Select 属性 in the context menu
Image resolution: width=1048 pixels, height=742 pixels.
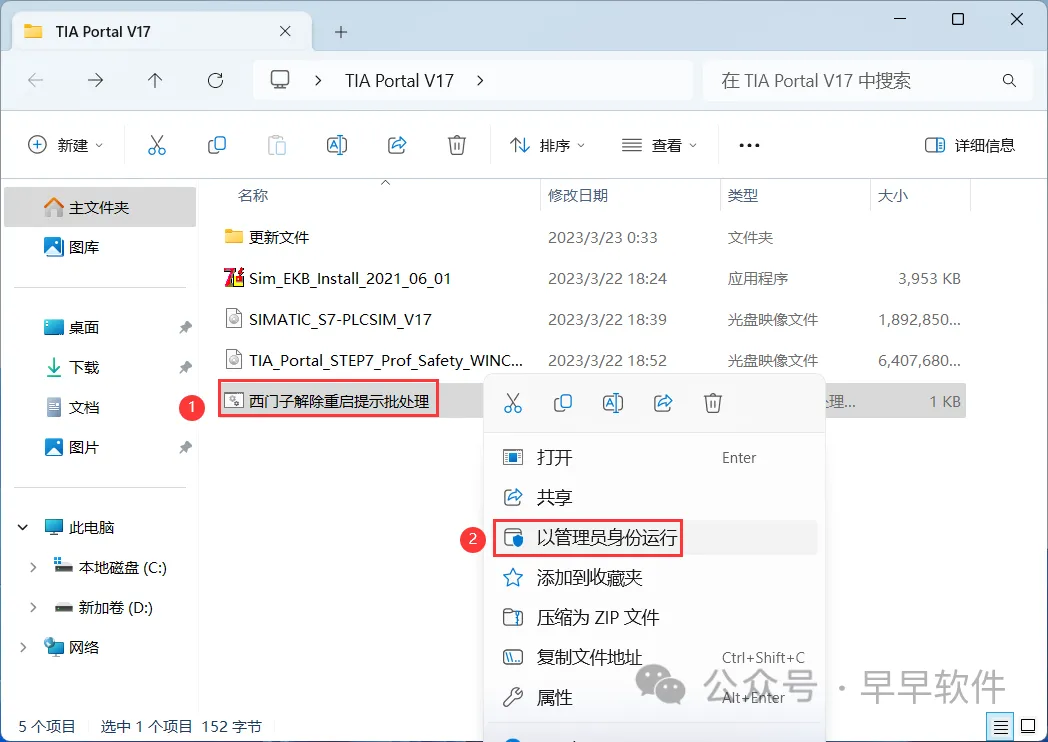tap(655, 698)
